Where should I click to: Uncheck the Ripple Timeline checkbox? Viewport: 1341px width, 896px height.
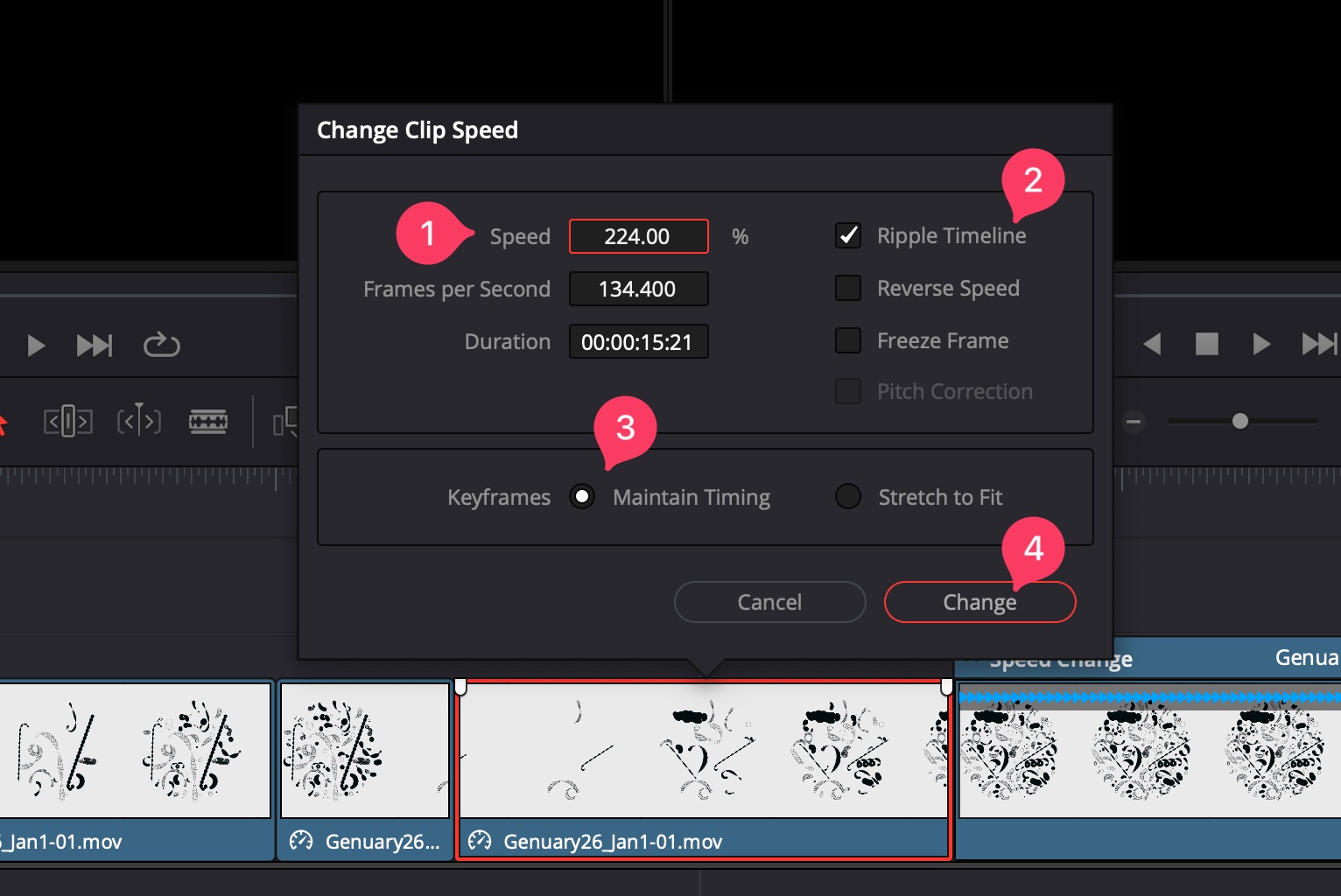coord(848,235)
